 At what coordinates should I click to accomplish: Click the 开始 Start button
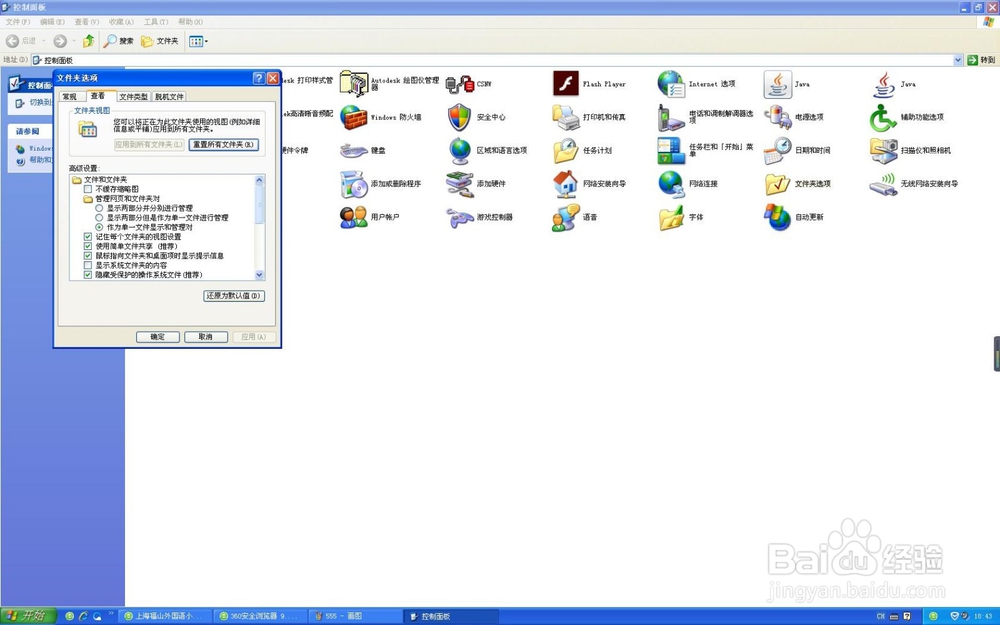coord(29,616)
